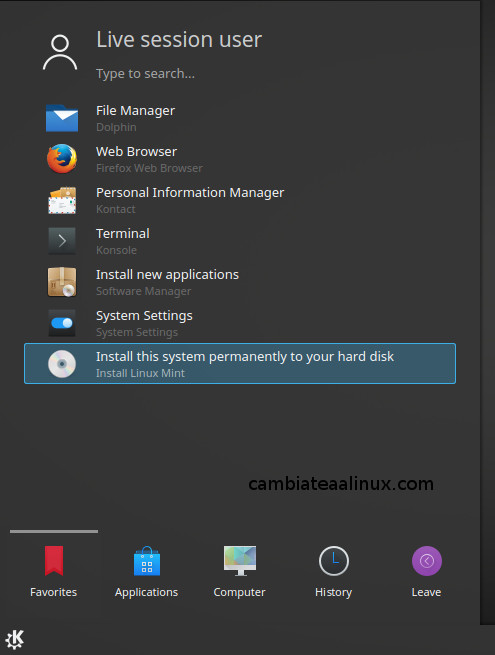Click the History clock icon
This screenshot has width=495, height=655.
click(334, 561)
